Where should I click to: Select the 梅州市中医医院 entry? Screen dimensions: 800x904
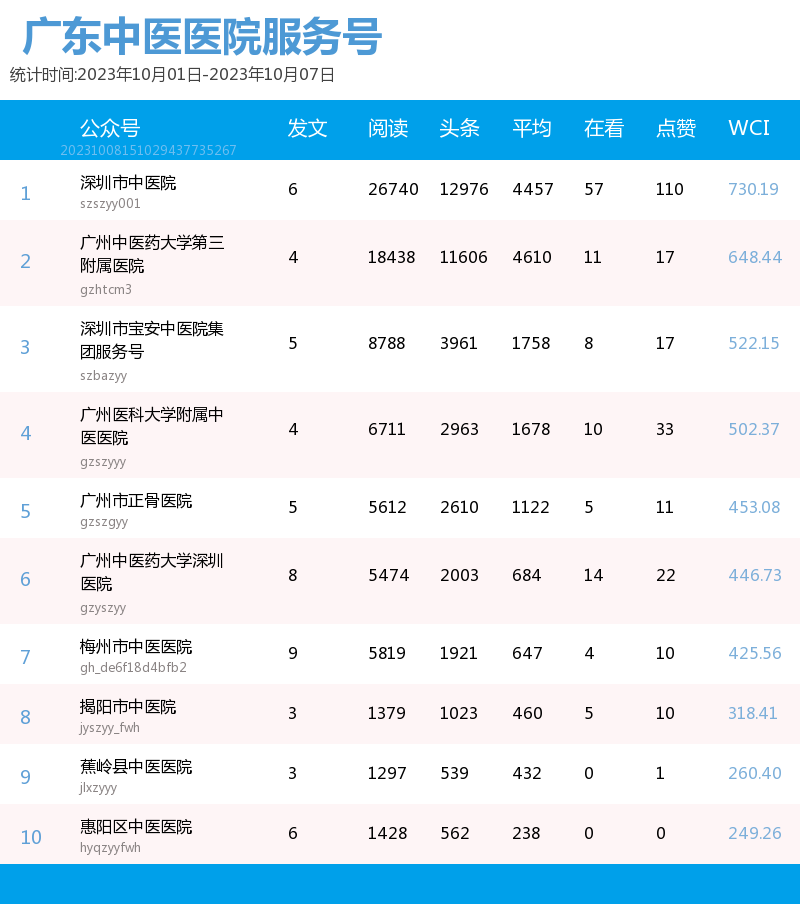click(136, 646)
